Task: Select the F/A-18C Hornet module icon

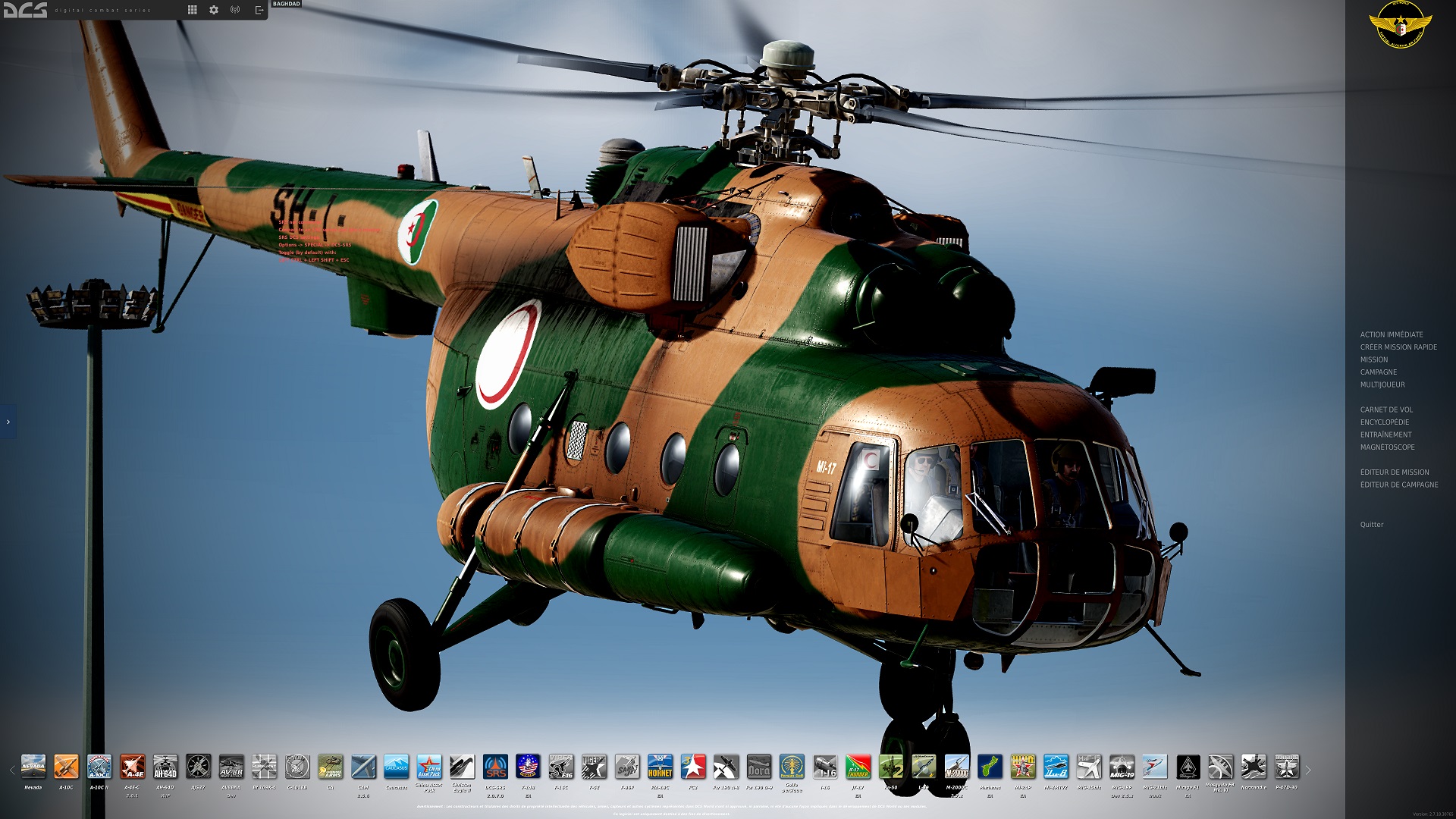Action: 660,767
